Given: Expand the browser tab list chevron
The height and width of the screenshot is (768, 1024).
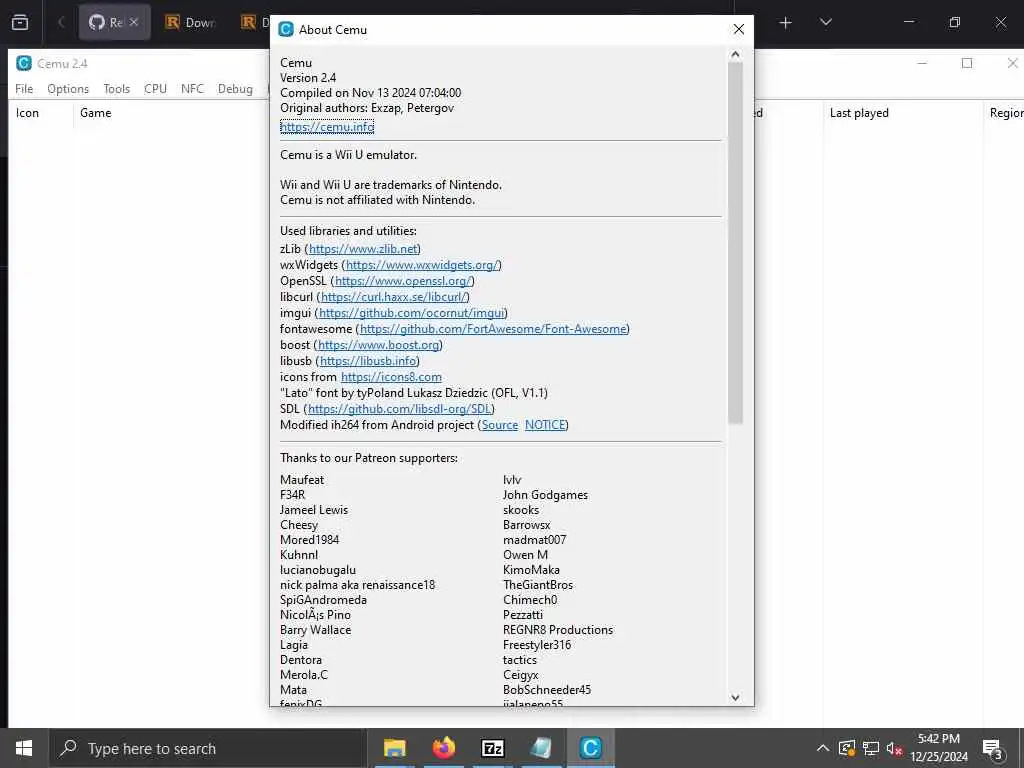Looking at the screenshot, I should point(825,22).
